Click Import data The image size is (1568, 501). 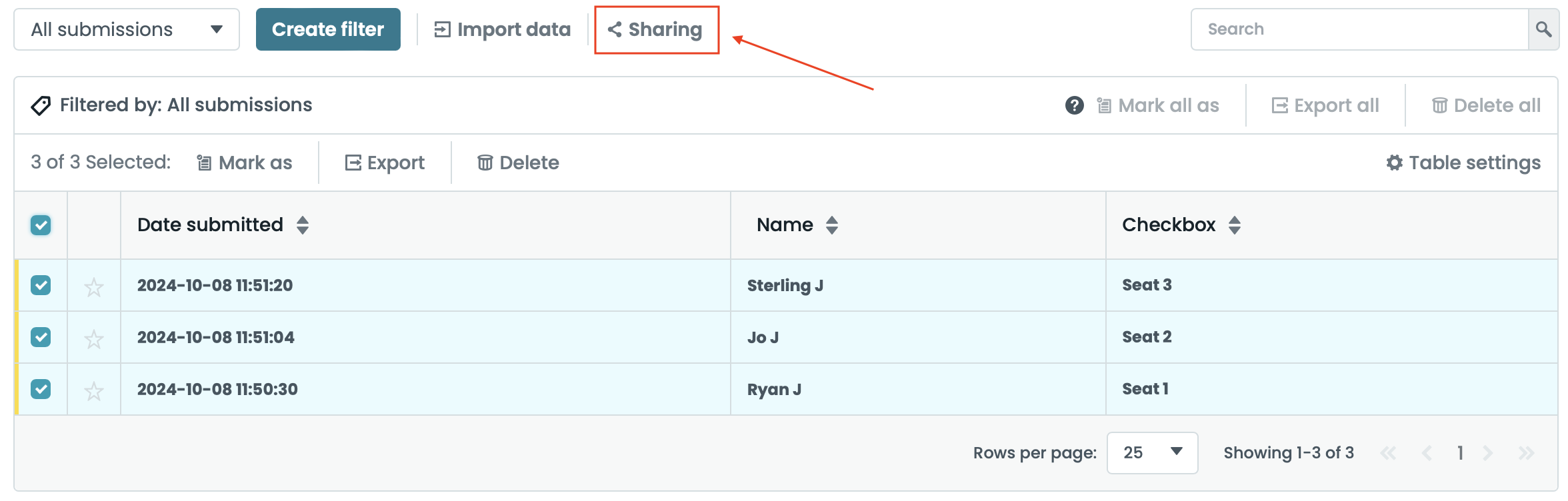click(503, 29)
